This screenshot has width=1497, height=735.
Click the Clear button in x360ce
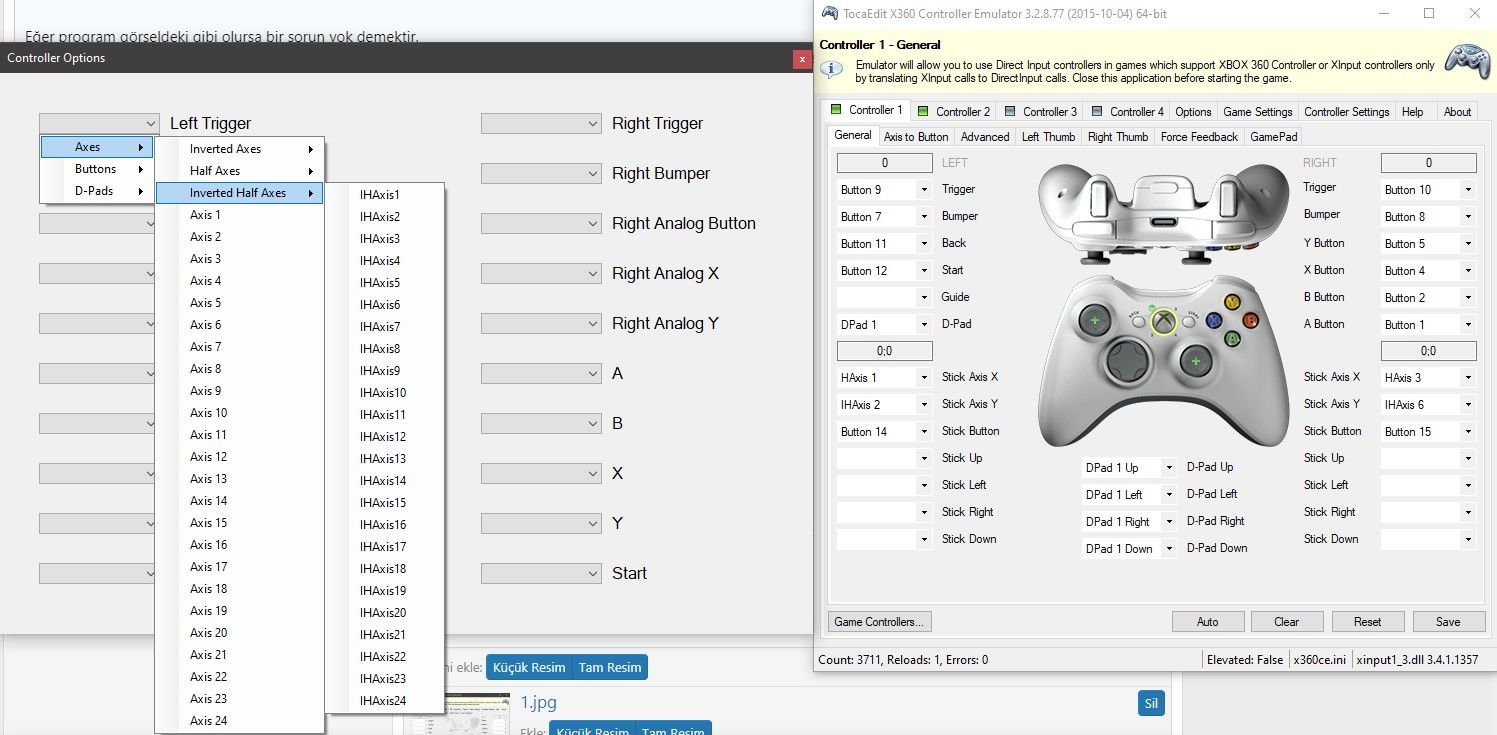1287,622
